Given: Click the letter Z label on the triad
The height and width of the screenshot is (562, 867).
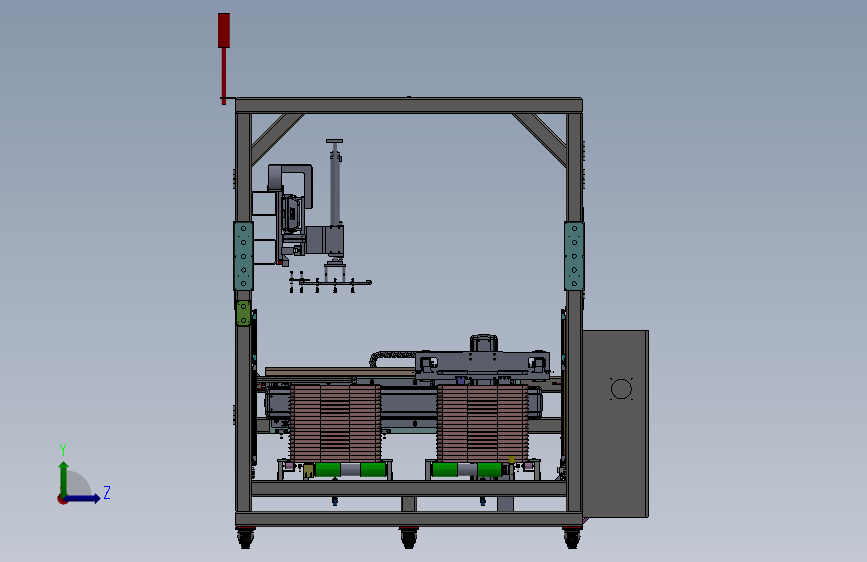Looking at the screenshot, I should click(x=107, y=492).
